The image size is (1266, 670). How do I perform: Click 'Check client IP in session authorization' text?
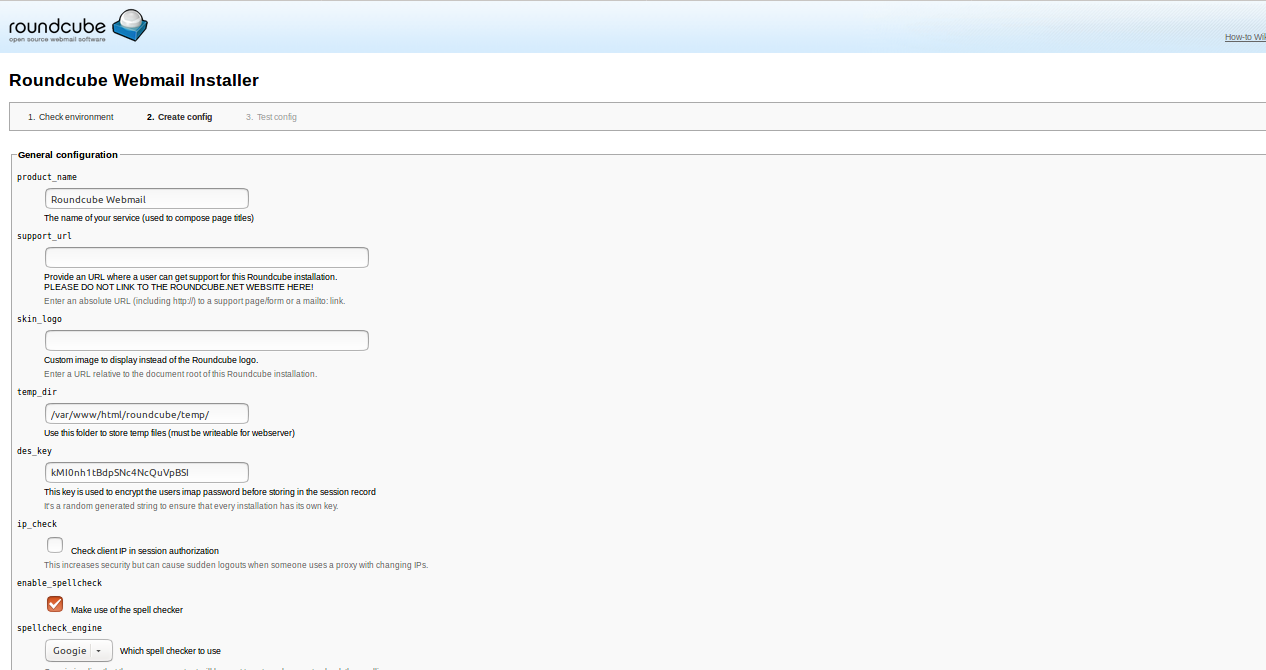click(145, 551)
